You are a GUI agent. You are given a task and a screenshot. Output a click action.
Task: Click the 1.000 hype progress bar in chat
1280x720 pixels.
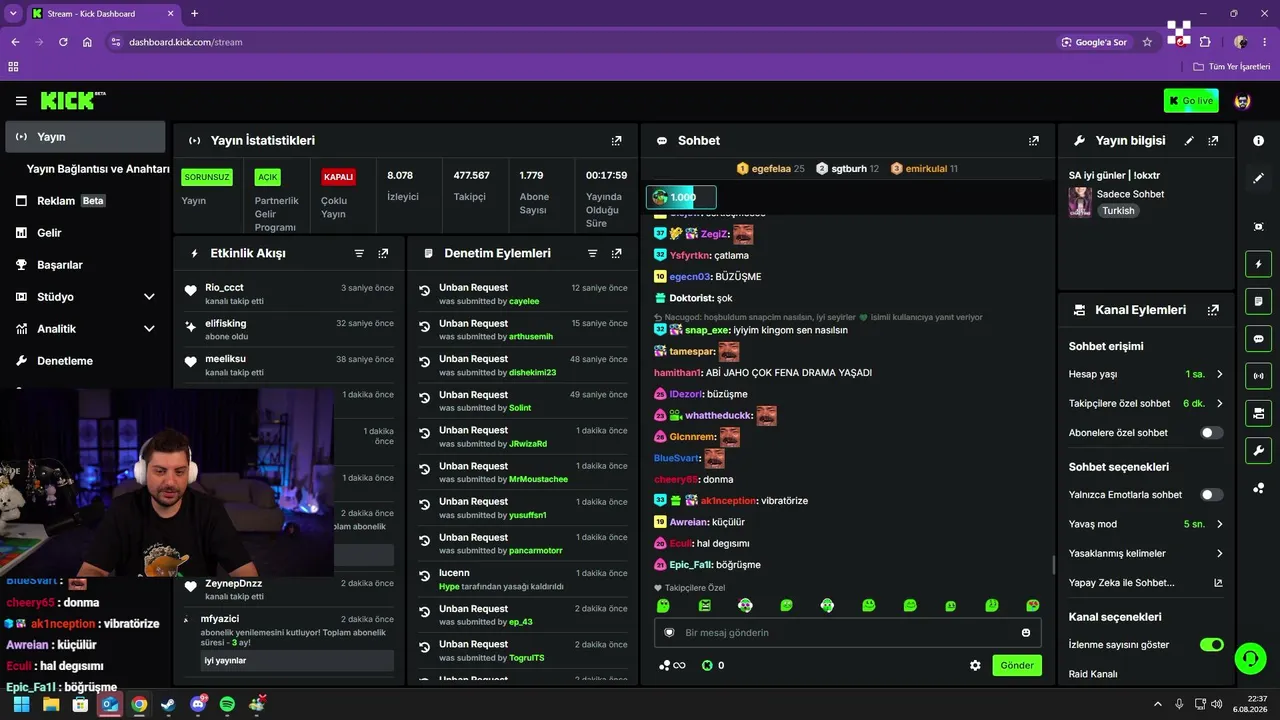(x=681, y=197)
